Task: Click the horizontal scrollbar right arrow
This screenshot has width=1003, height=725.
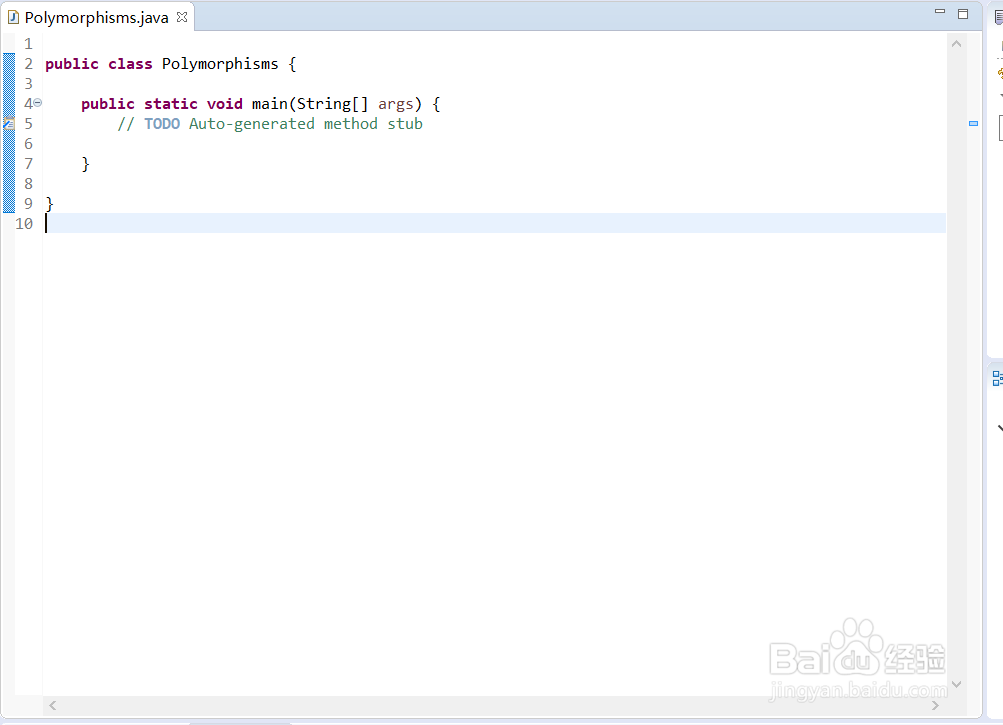Action: click(935, 705)
